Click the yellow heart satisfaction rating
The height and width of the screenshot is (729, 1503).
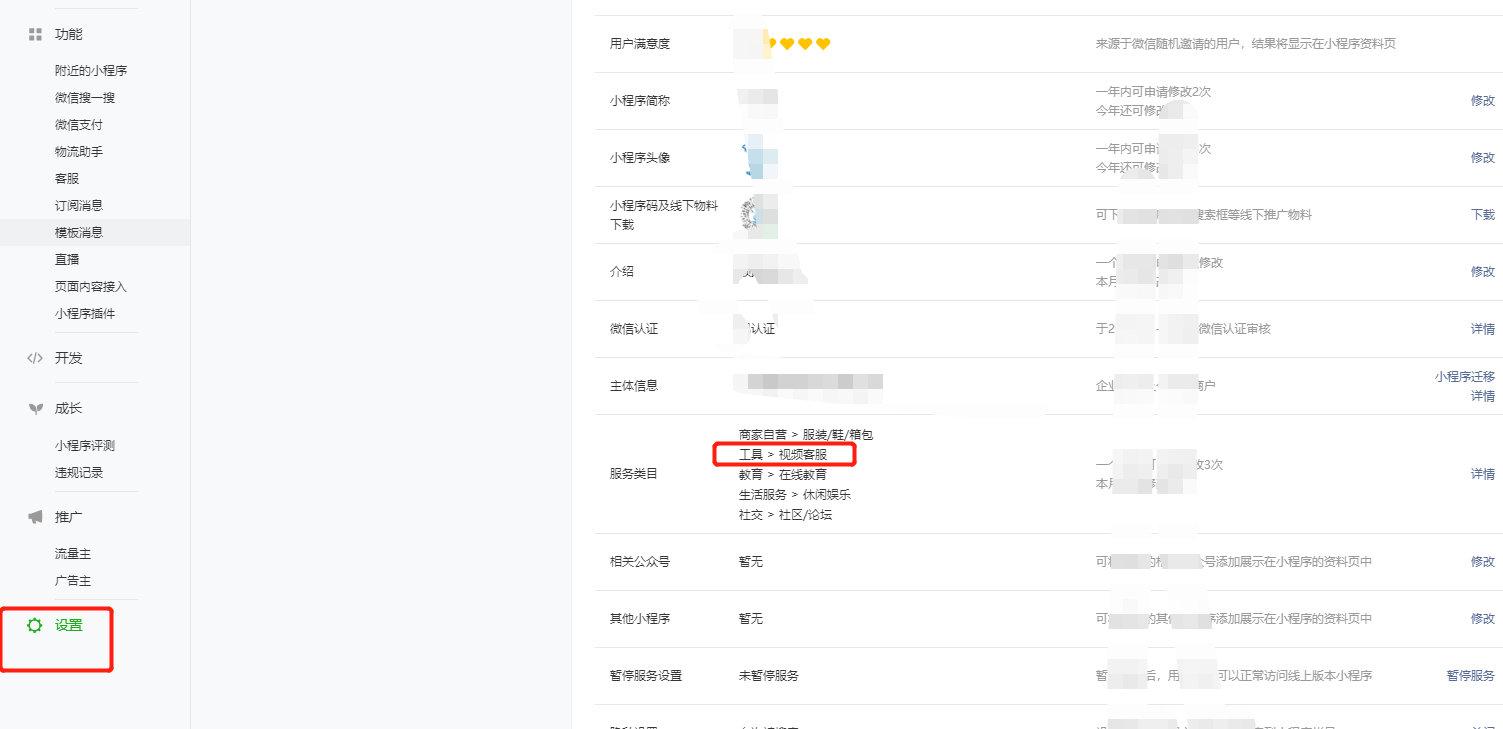[798, 44]
